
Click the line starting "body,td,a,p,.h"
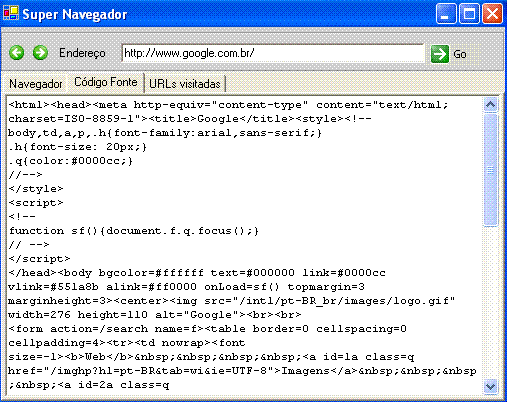pos(165,133)
